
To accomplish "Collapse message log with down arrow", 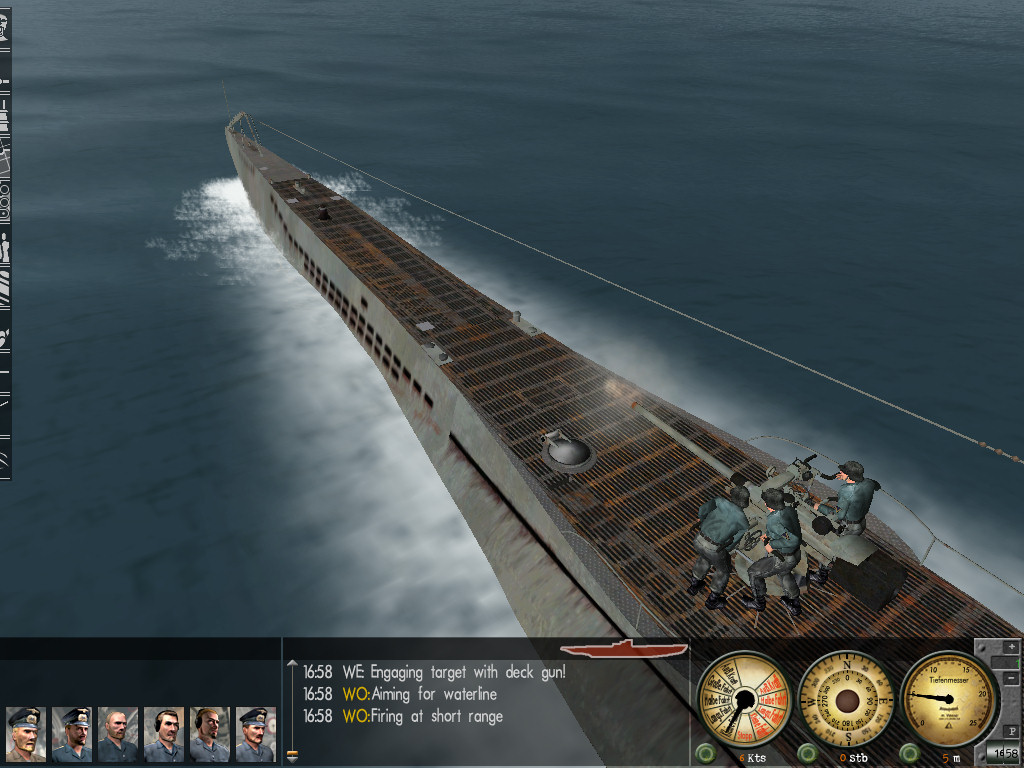I will click(292, 756).
